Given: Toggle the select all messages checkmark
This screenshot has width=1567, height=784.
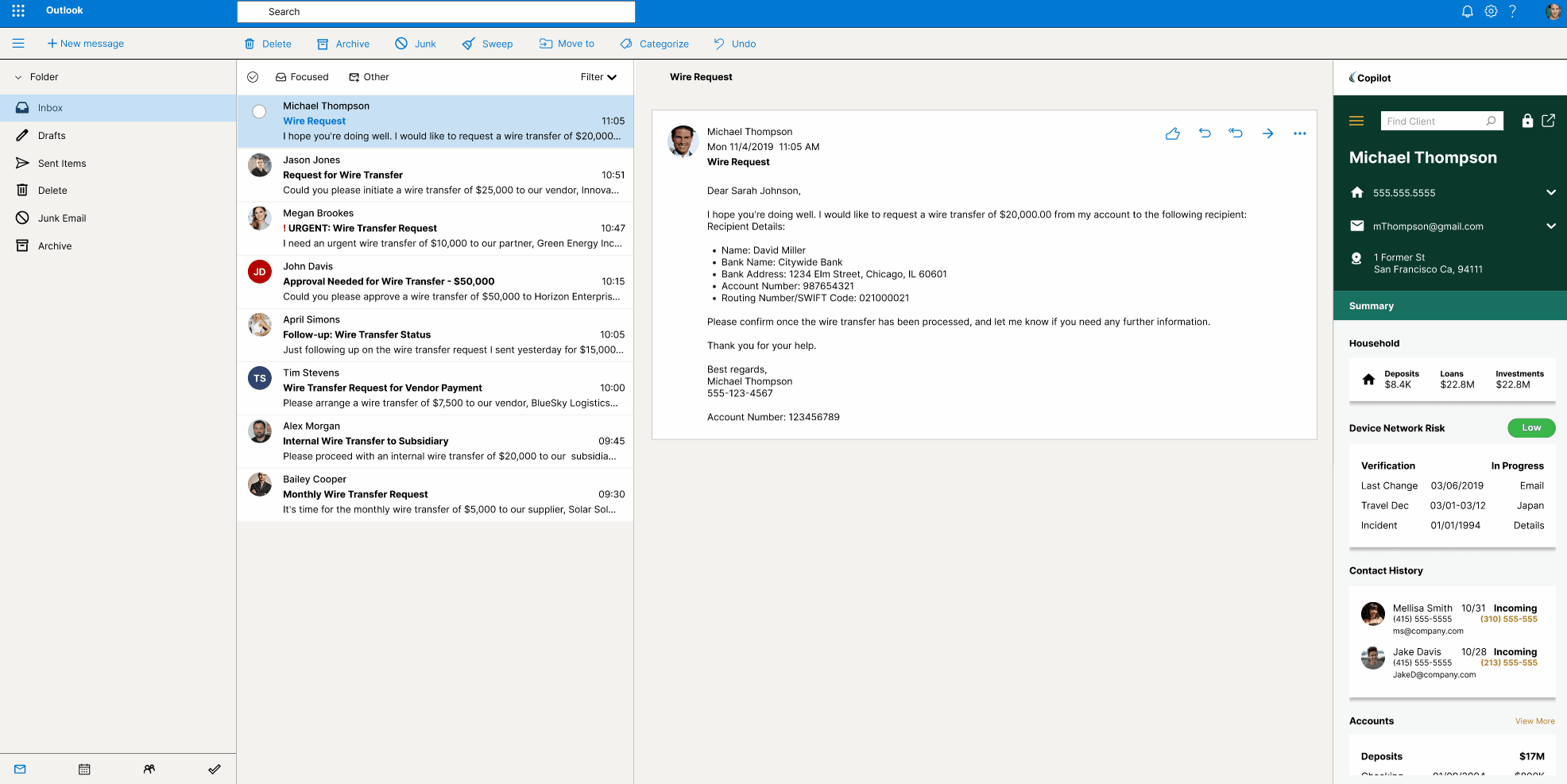Looking at the screenshot, I should tap(253, 77).
